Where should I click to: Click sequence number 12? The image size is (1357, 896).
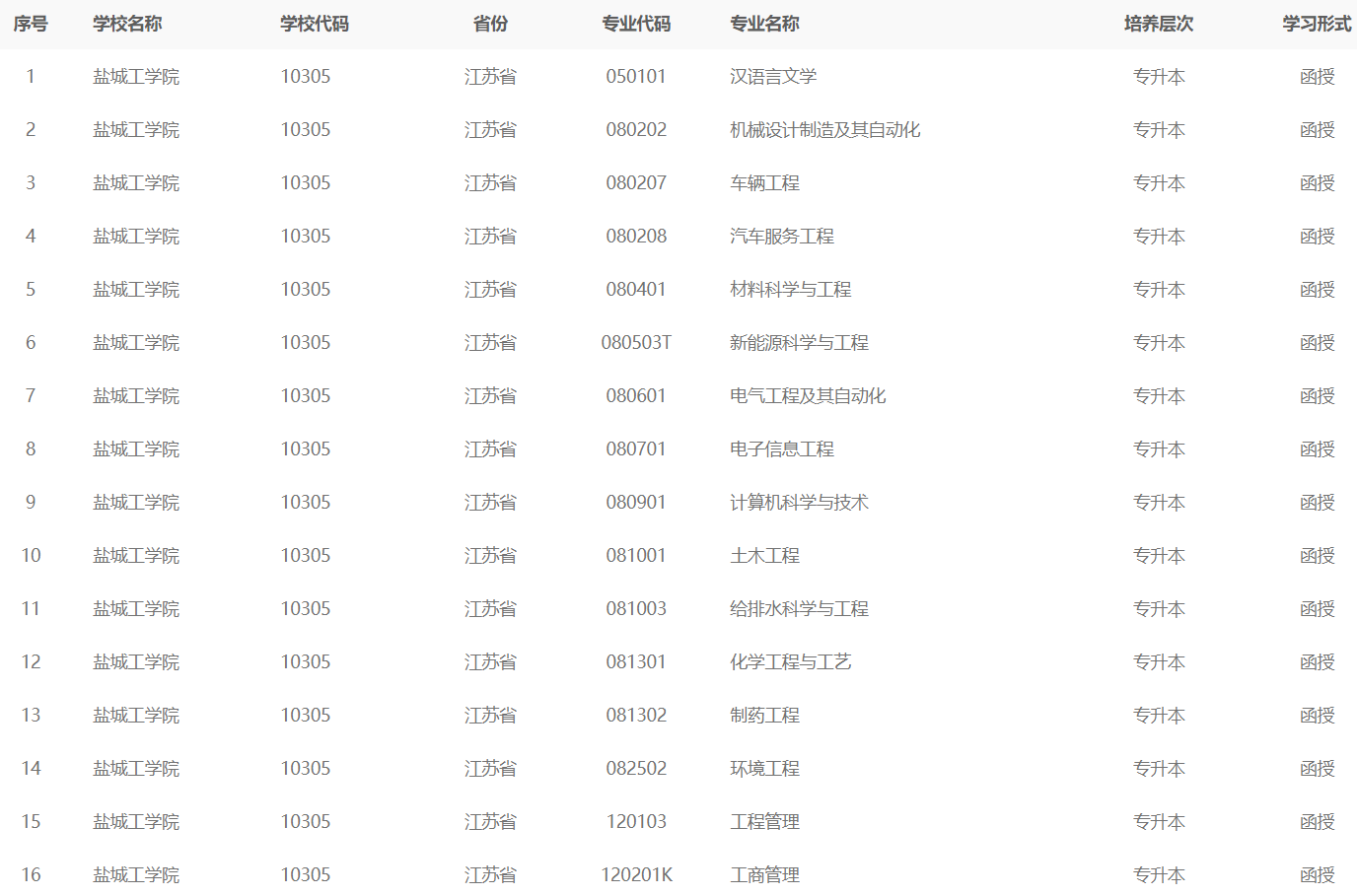[31, 662]
